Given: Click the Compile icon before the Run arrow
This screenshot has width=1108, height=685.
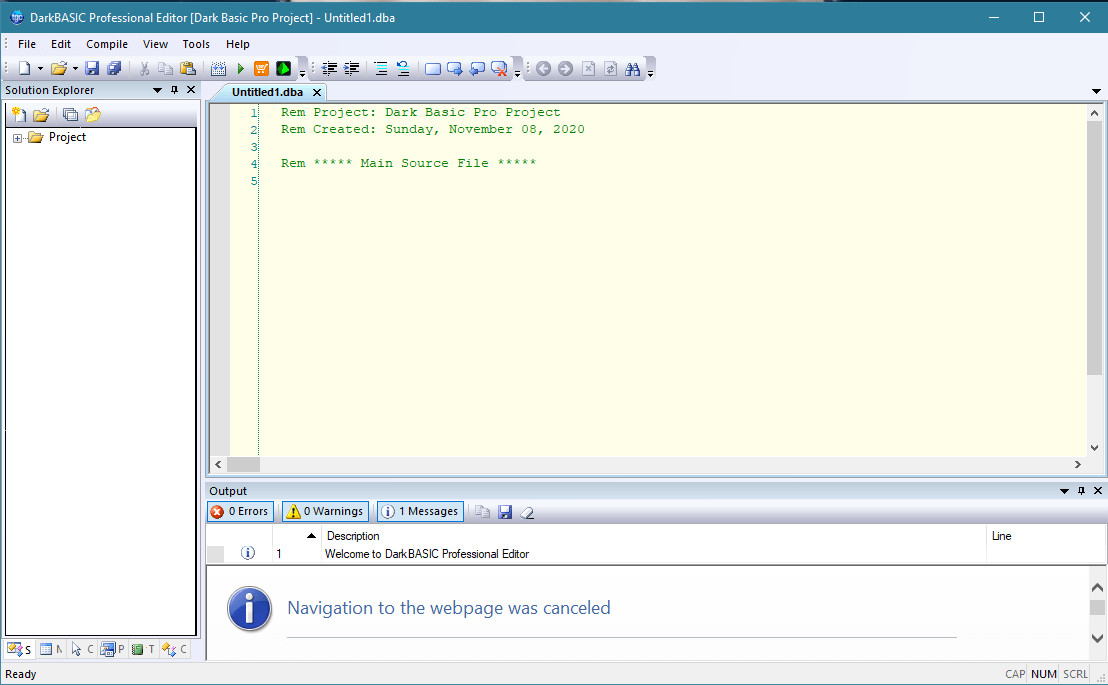Looking at the screenshot, I should (218, 69).
